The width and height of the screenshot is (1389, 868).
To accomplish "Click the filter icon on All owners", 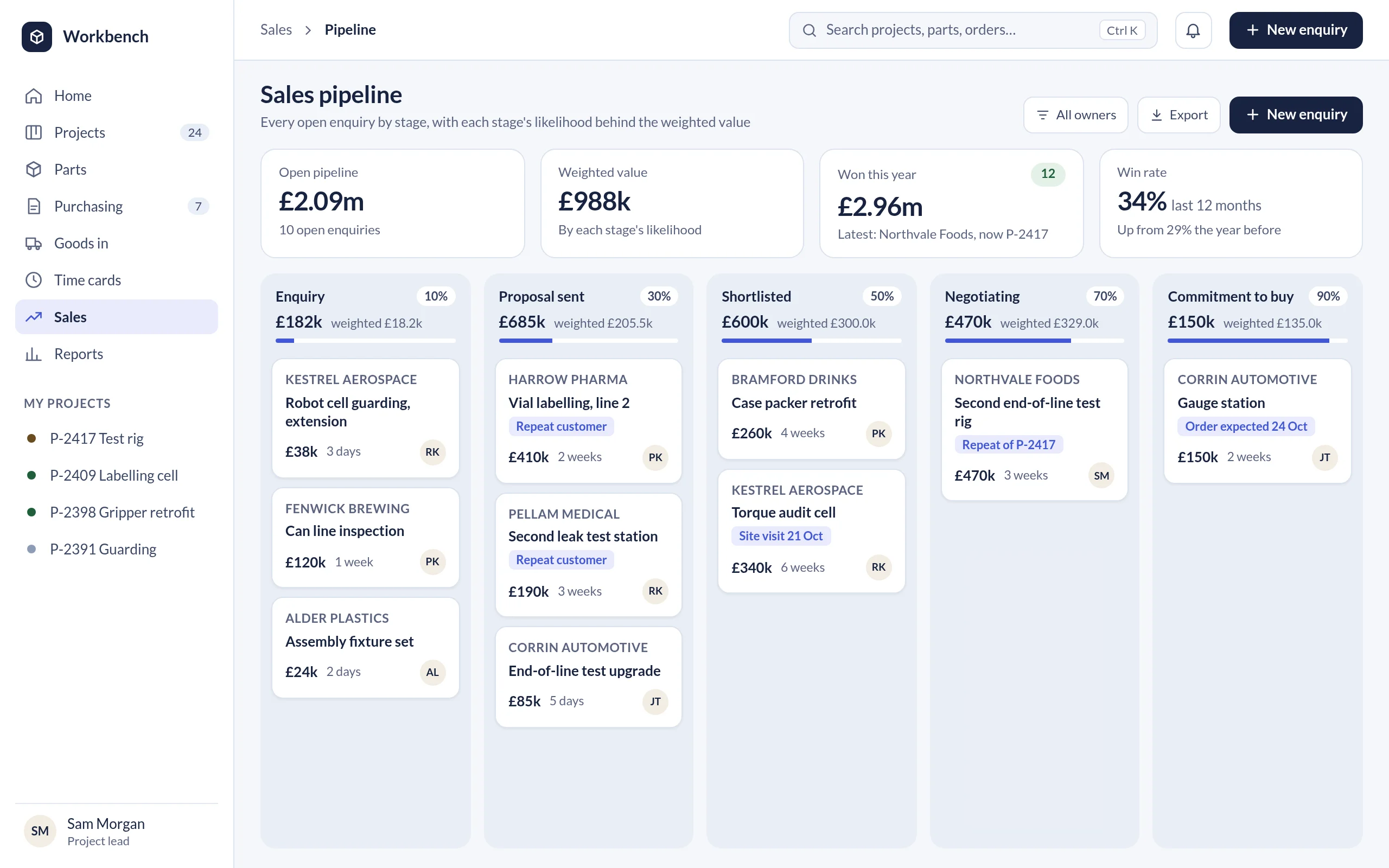I will 1042,116.
